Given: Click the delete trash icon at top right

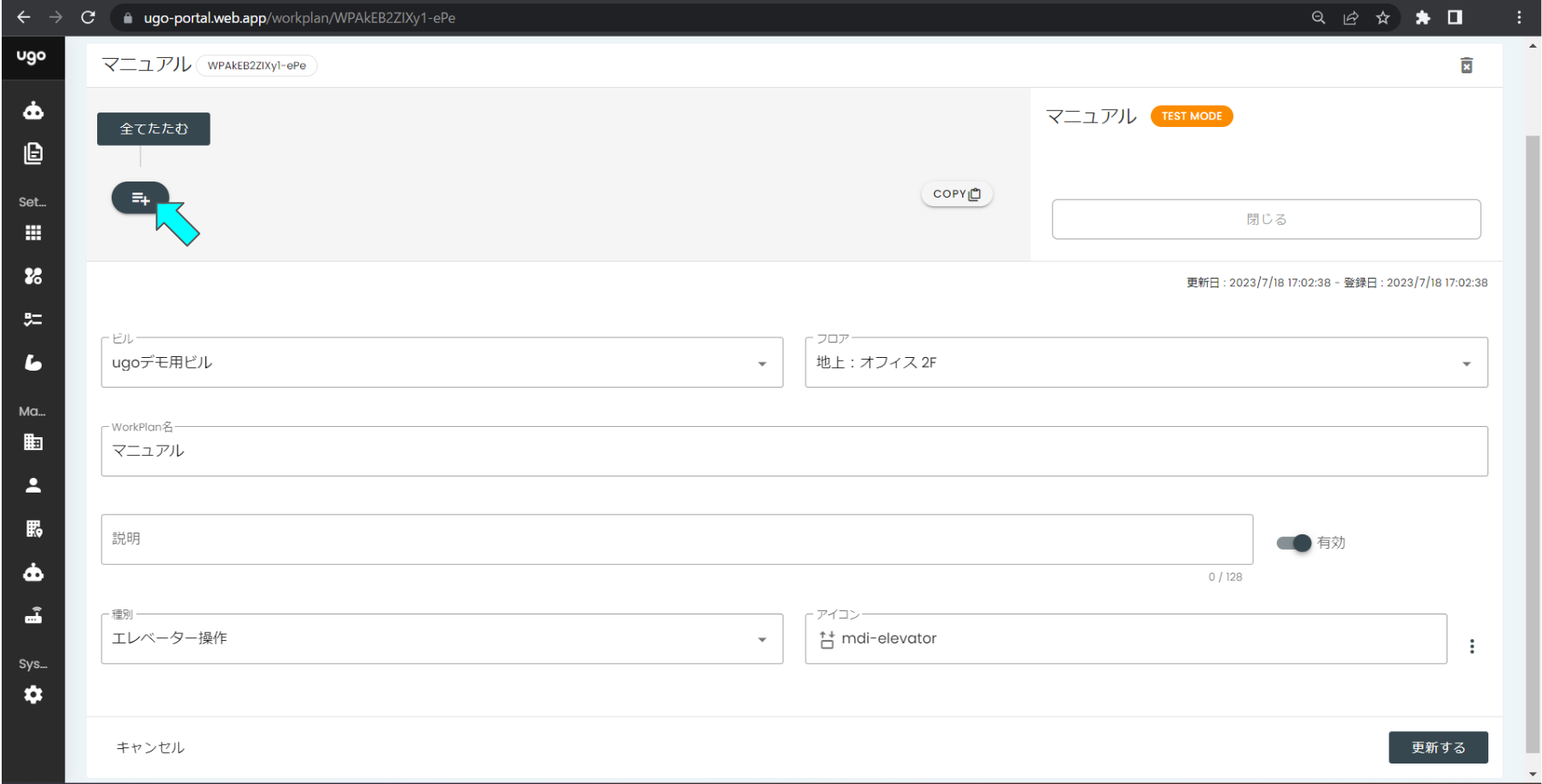Looking at the screenshot, I should point(1466,65).
